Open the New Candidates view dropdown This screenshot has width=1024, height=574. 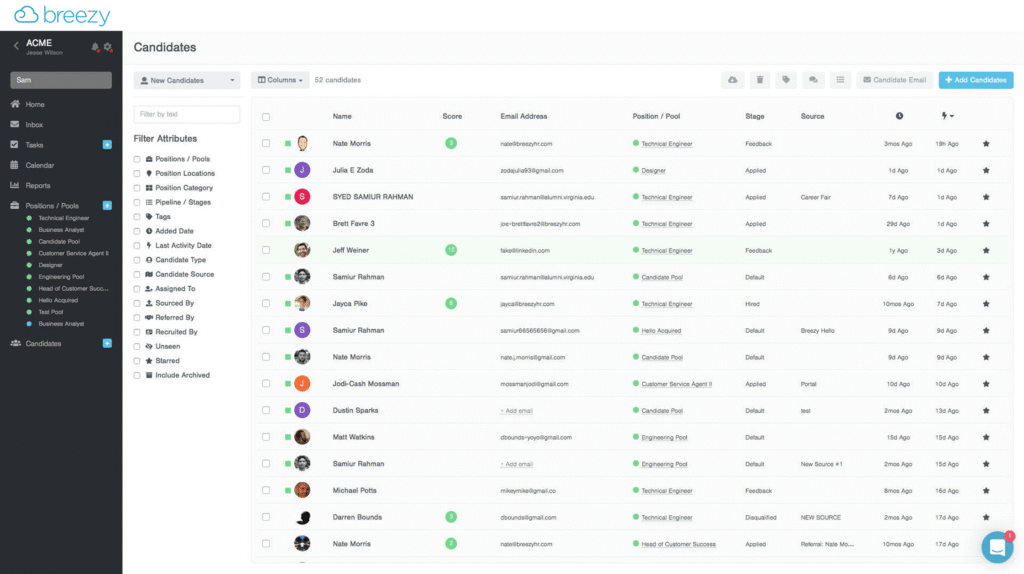[x=187, y=80]
